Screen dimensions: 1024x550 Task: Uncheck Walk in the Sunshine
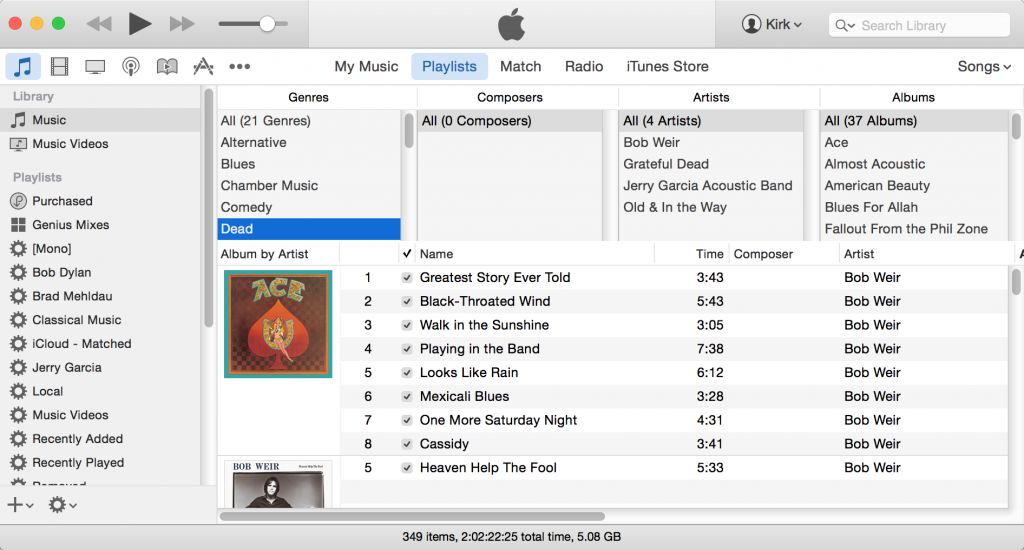pyautogui.click(x=407, y=325)
